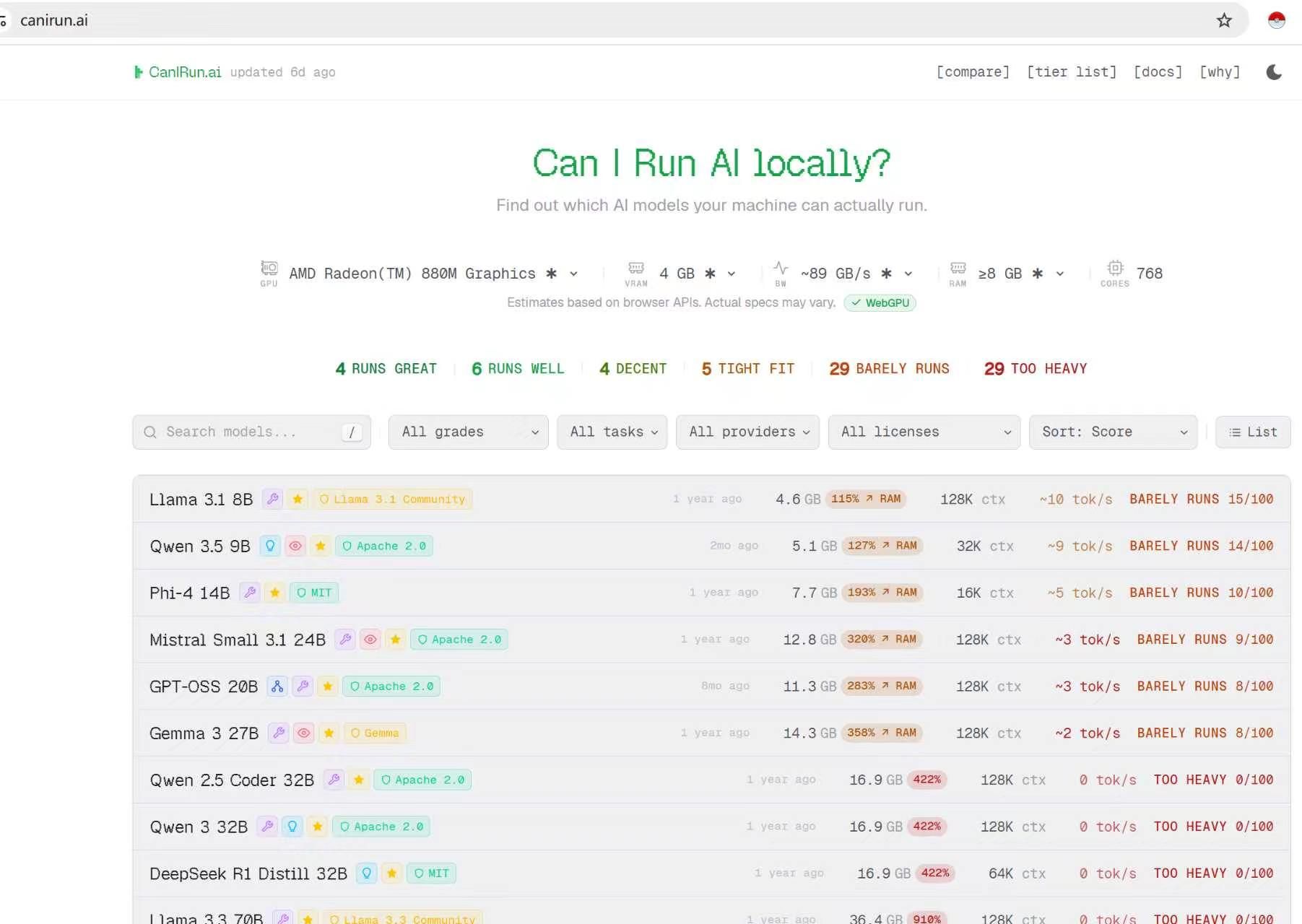The width and height of the screenshot is (1302, 924).
Task: Click the star icon on Phi-4 14B
Action: (274, 593)
